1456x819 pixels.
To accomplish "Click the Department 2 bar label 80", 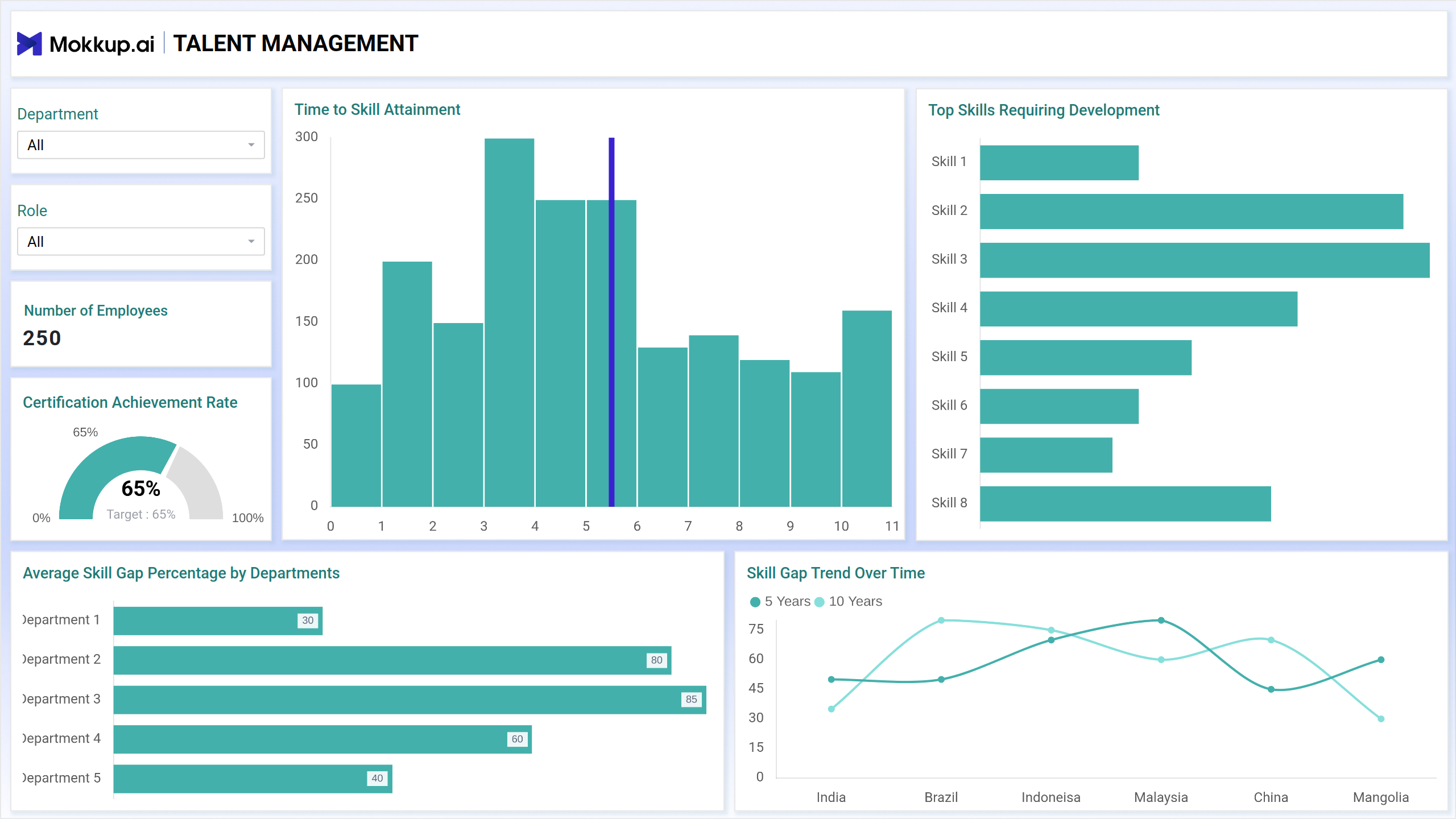I will tap(656, 660).
